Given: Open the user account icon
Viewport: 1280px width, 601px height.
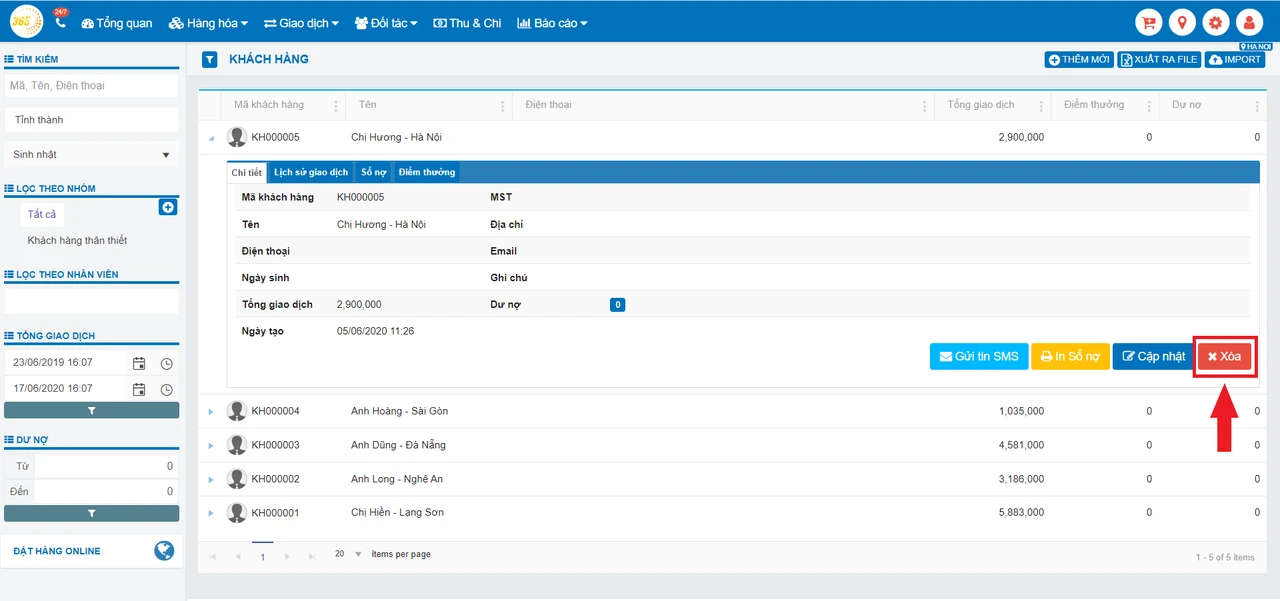Looking at the screenshot, I should click(x=1249, y=22).
